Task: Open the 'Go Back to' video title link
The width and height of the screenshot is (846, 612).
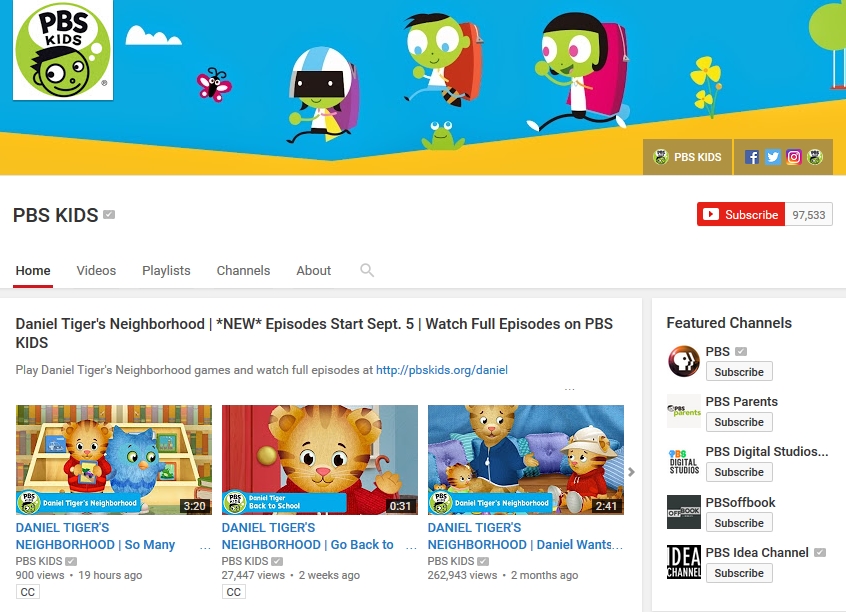Action: point(308,536)
